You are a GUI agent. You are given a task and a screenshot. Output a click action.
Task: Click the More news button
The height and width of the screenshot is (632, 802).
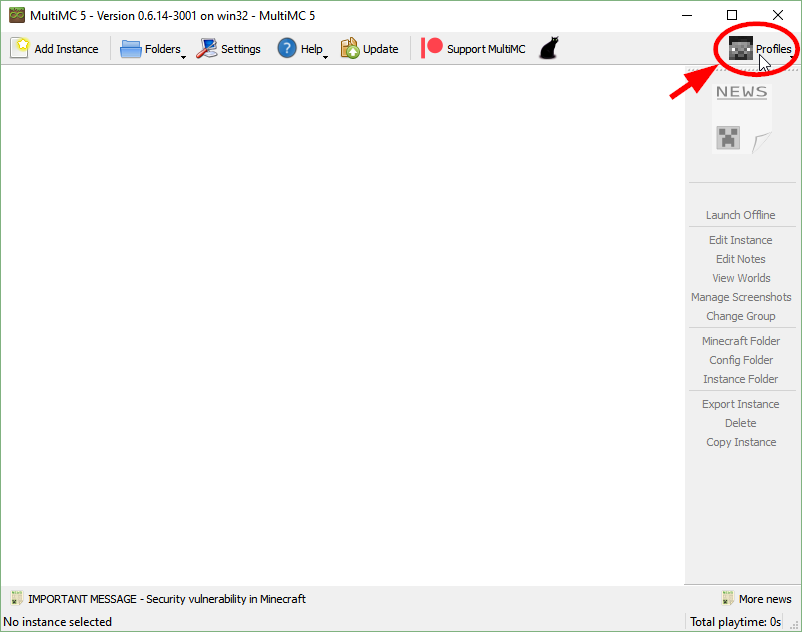click(x=756, y=599)
